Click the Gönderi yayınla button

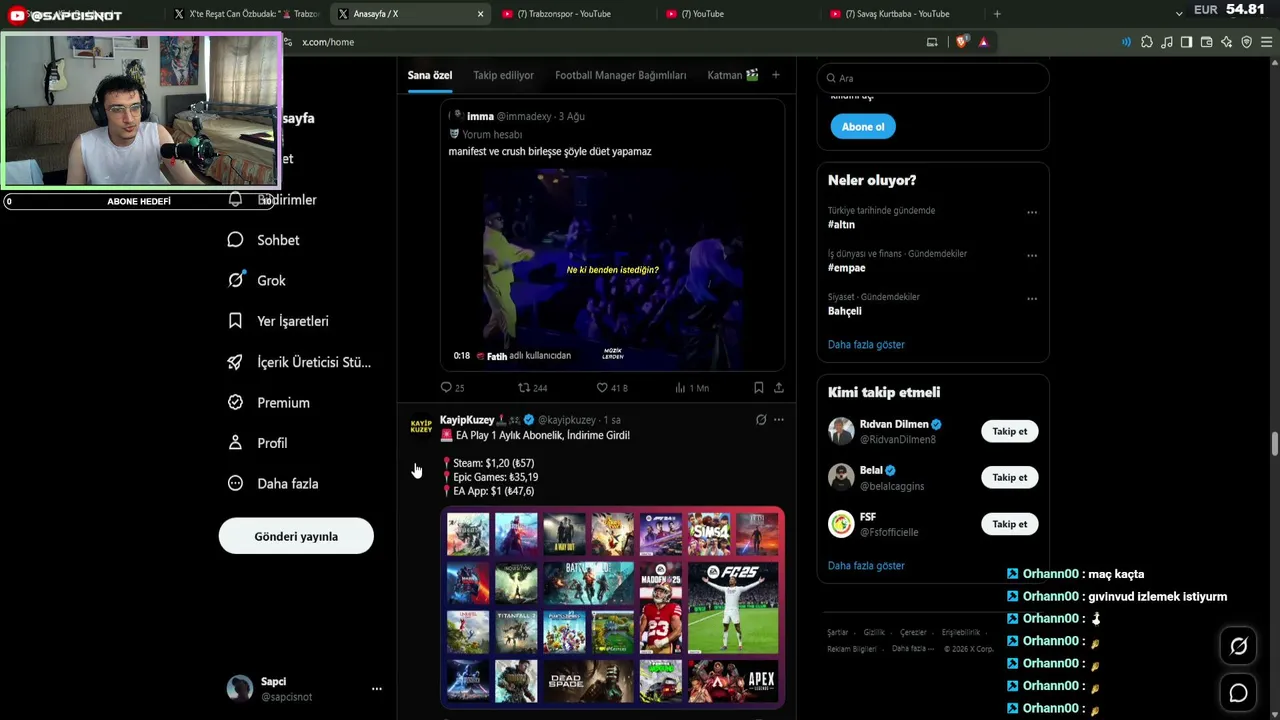296,536
